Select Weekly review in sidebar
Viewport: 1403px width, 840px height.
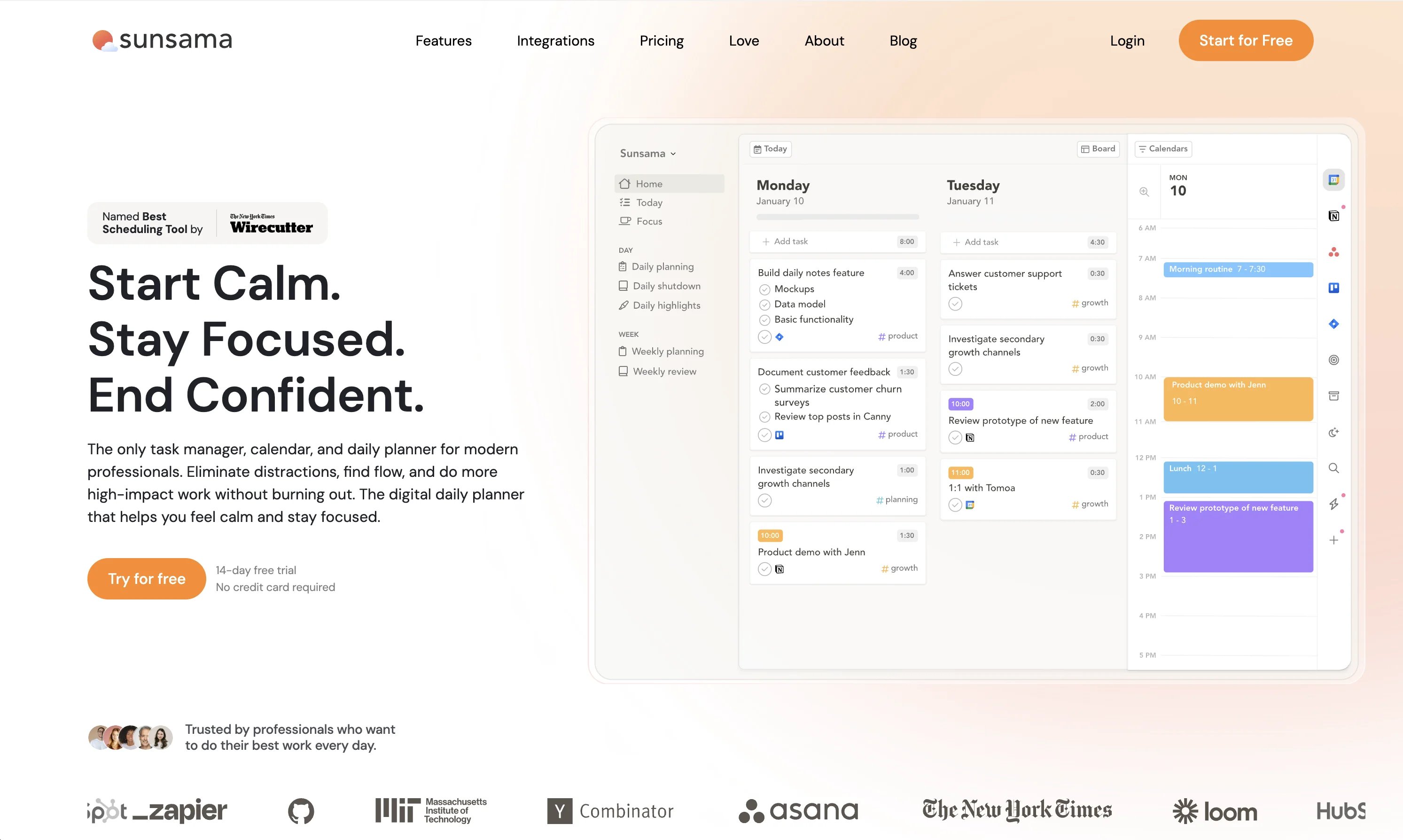[x=658, y=371]
